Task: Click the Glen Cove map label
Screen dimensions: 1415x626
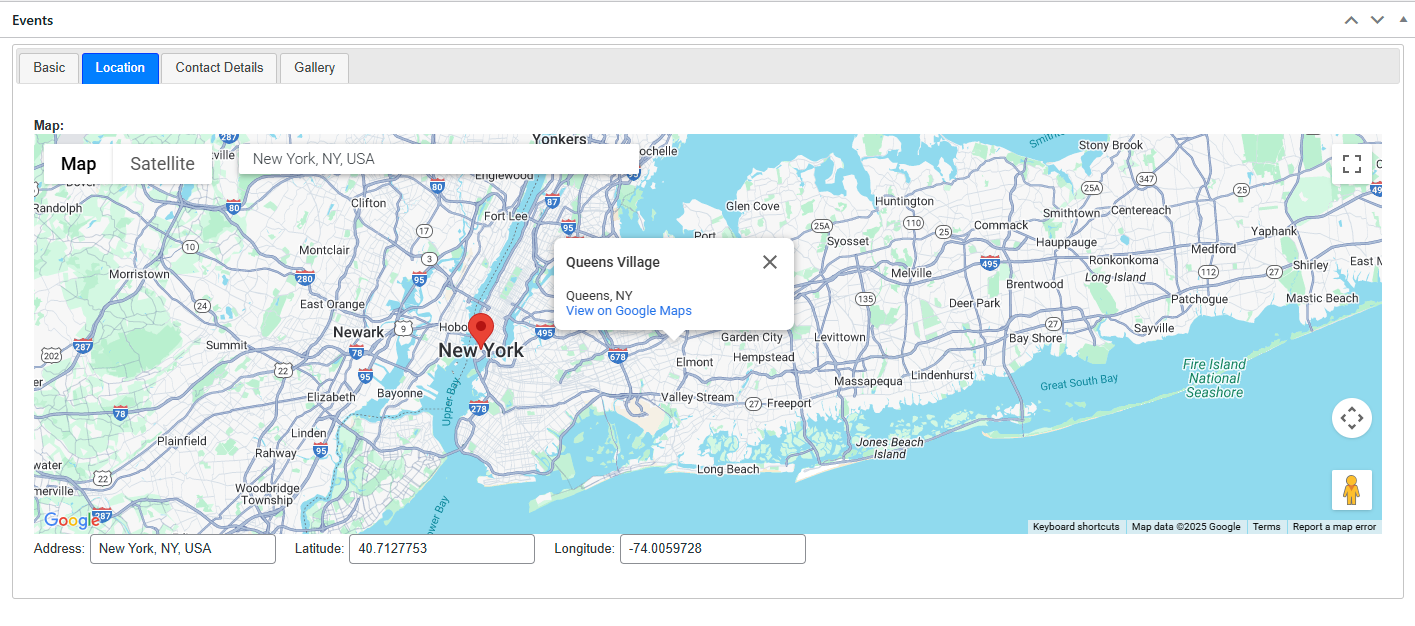Action: click(x=752, y=206)
